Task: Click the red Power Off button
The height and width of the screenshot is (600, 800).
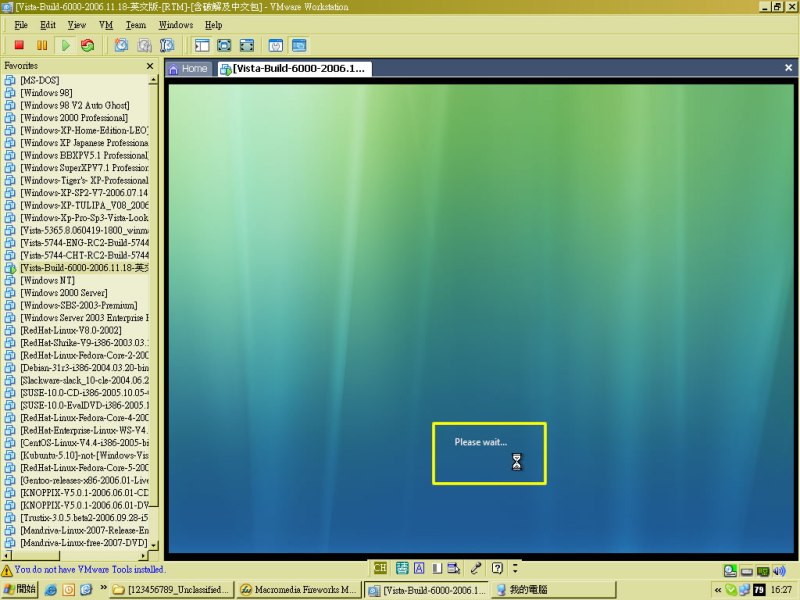Action: pos(19,45)
